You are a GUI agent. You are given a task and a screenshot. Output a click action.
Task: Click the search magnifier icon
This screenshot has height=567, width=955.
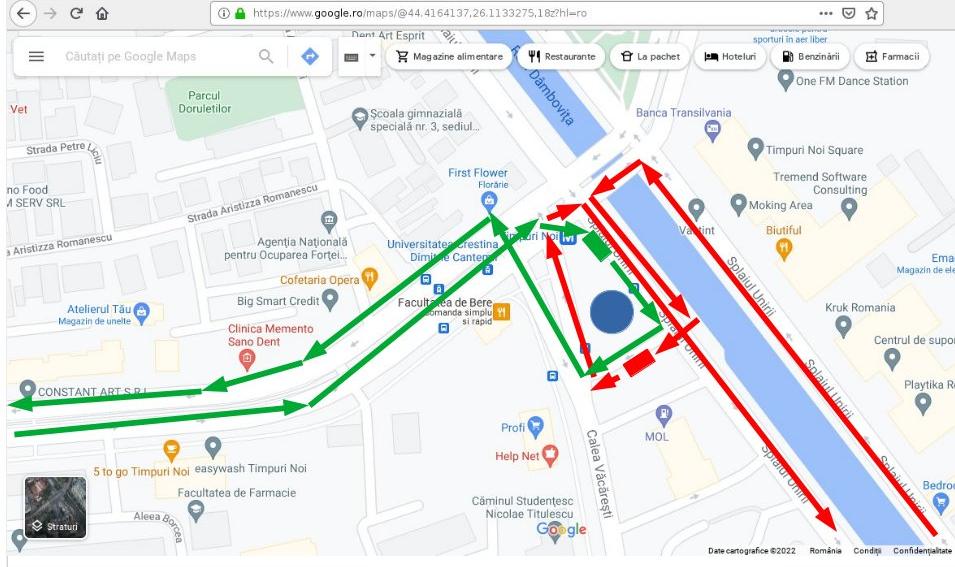pyautogui.click(x=266, y=57)
